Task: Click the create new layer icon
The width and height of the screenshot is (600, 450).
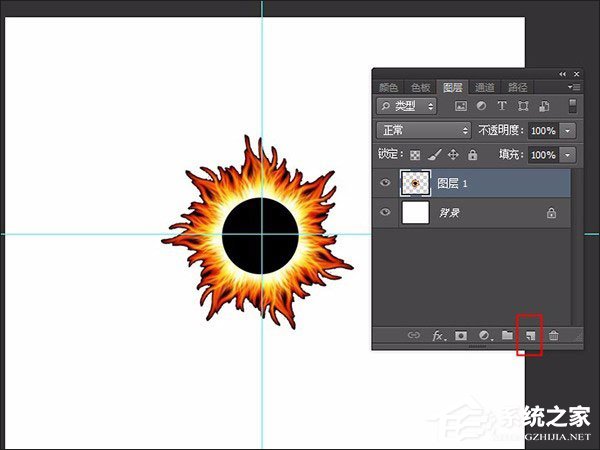Action: click(530, 337)
